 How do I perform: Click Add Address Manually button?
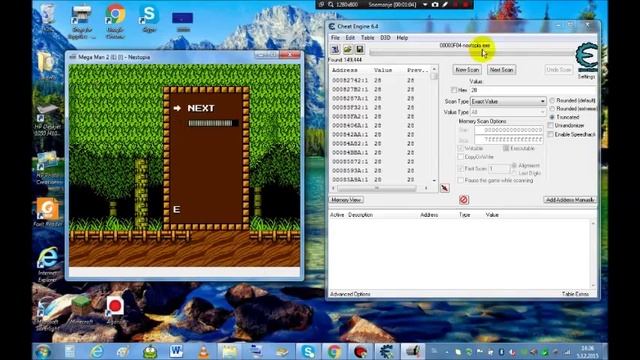click(x=570, y=200)
